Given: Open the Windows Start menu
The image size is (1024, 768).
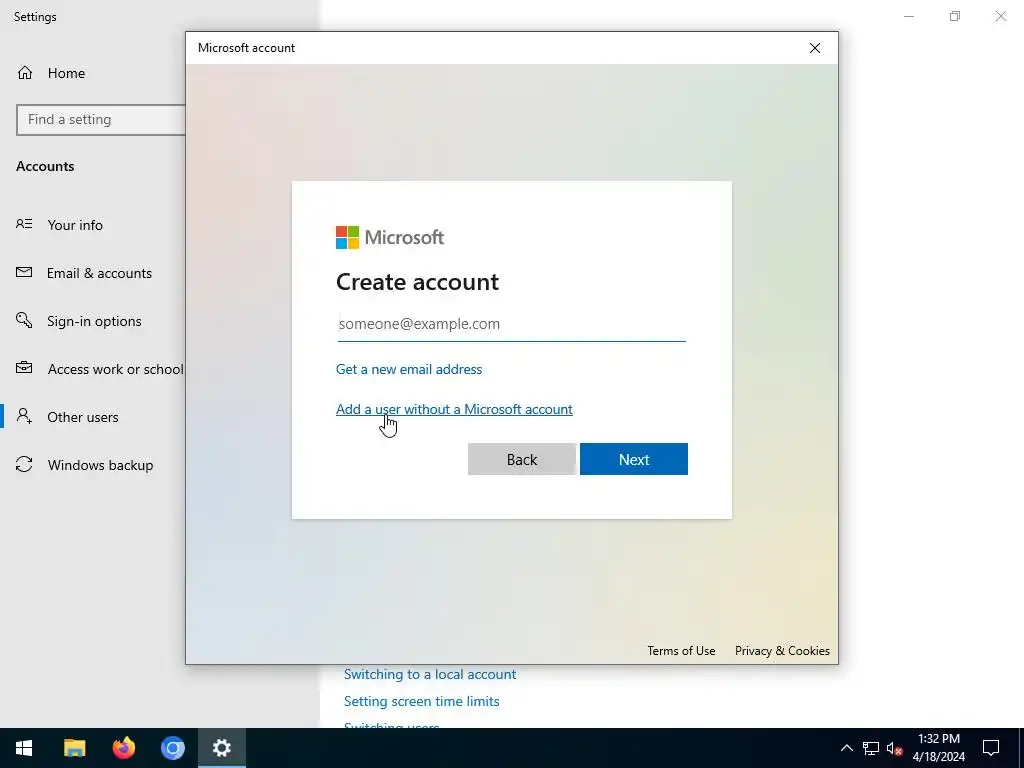Looking at the screenshot, I should [24, 748].
